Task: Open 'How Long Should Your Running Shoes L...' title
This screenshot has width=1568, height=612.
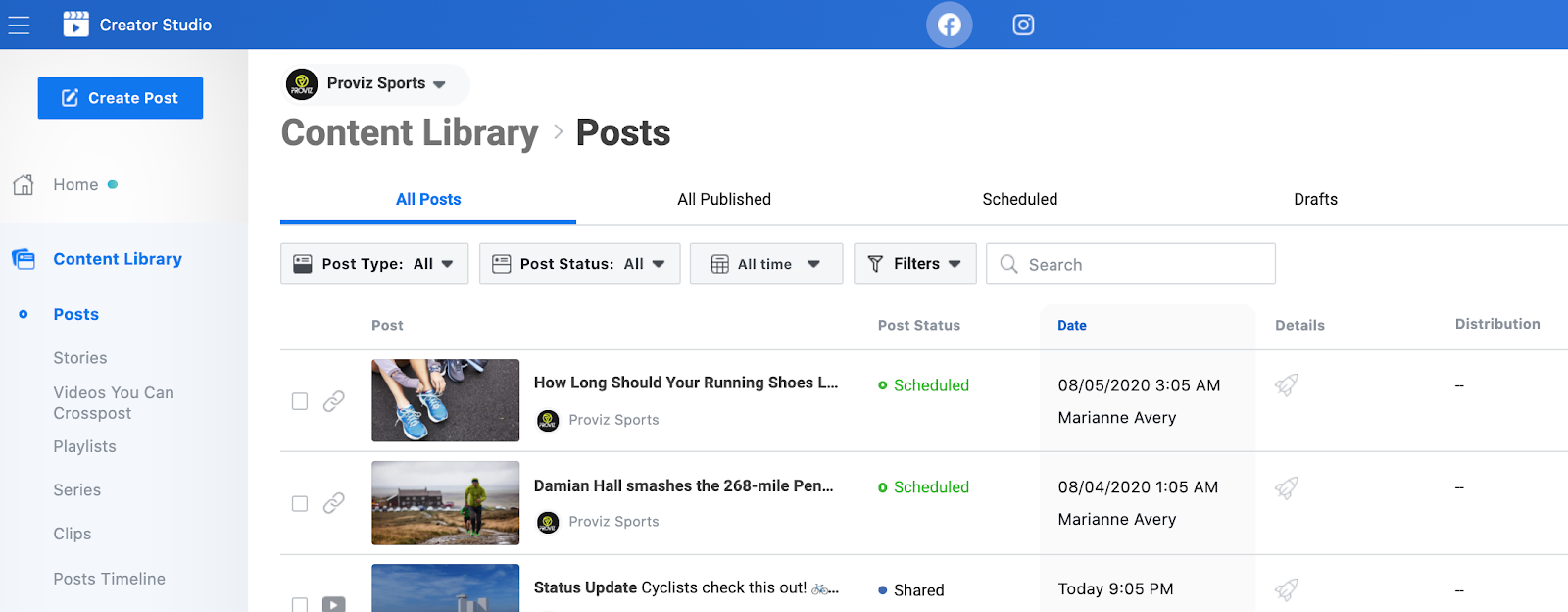Action: pos(686,383)
